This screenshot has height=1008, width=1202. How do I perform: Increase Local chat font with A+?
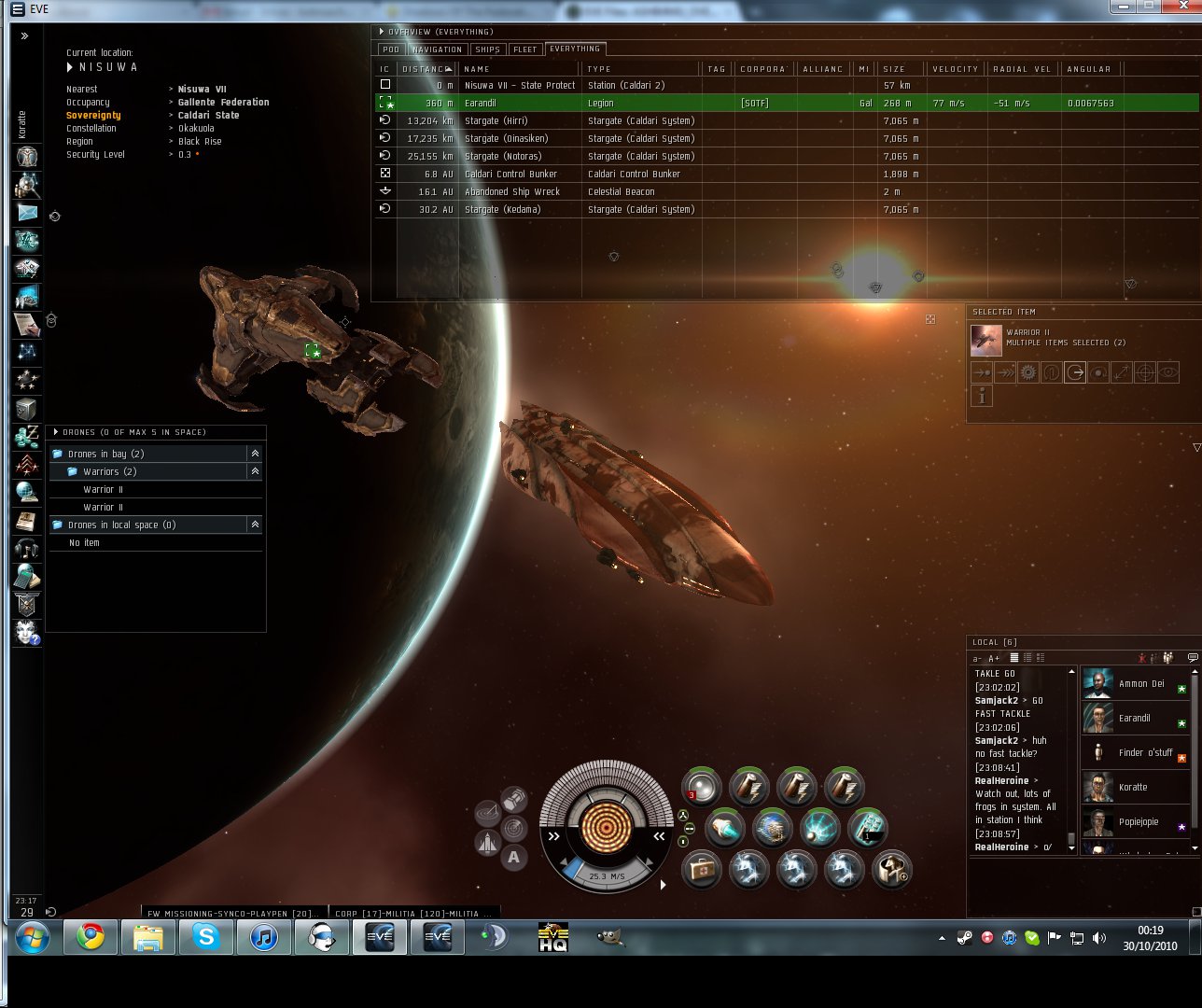994,658
